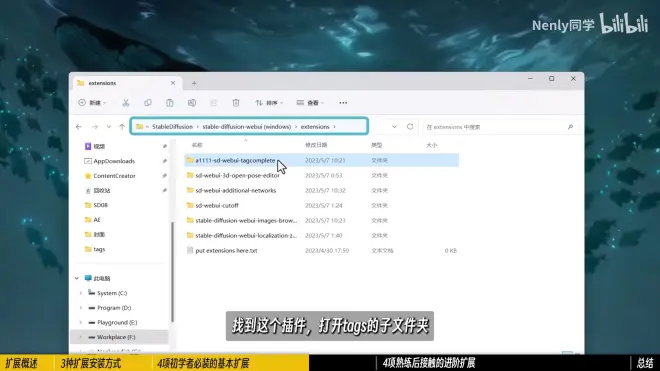Sort by the Size column header
Screen dimensions: 660x371
[431, 145]
